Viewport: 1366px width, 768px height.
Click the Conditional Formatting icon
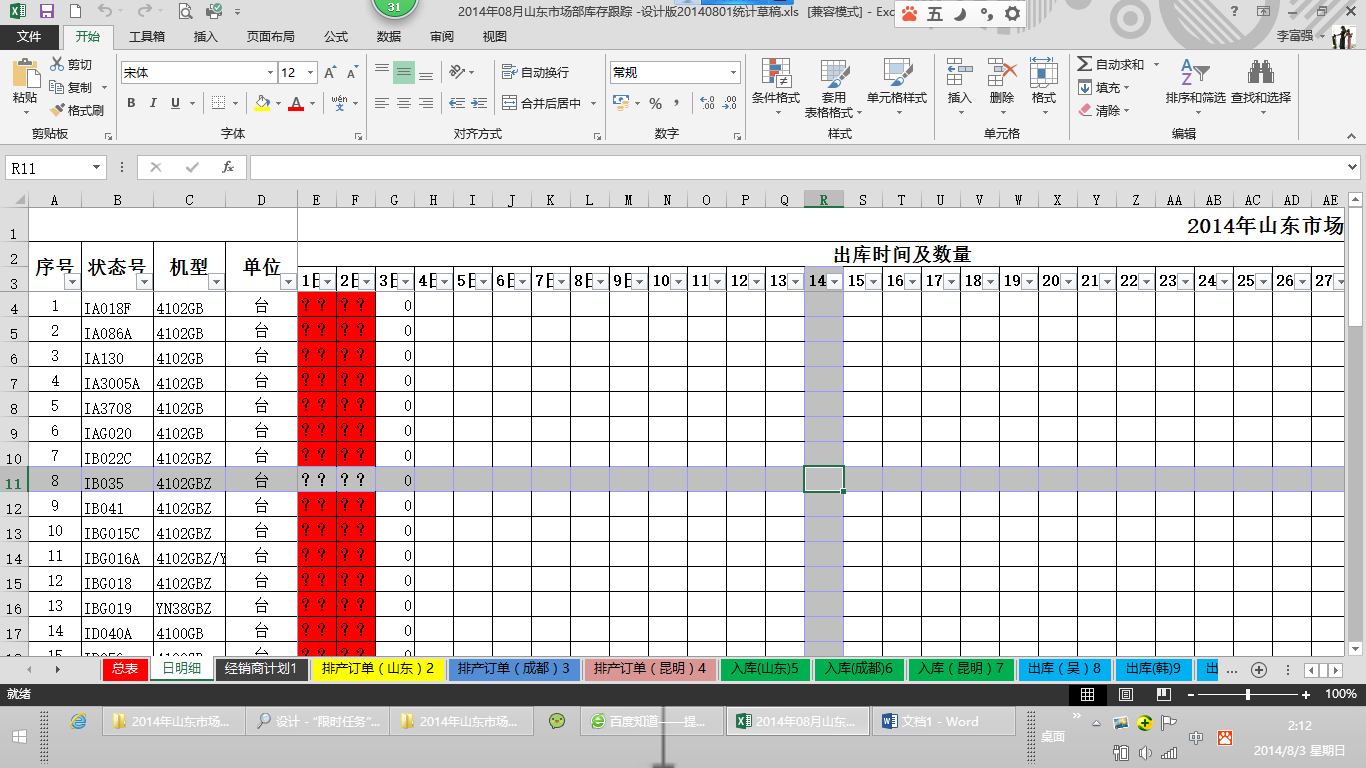[x=775, y=73]
